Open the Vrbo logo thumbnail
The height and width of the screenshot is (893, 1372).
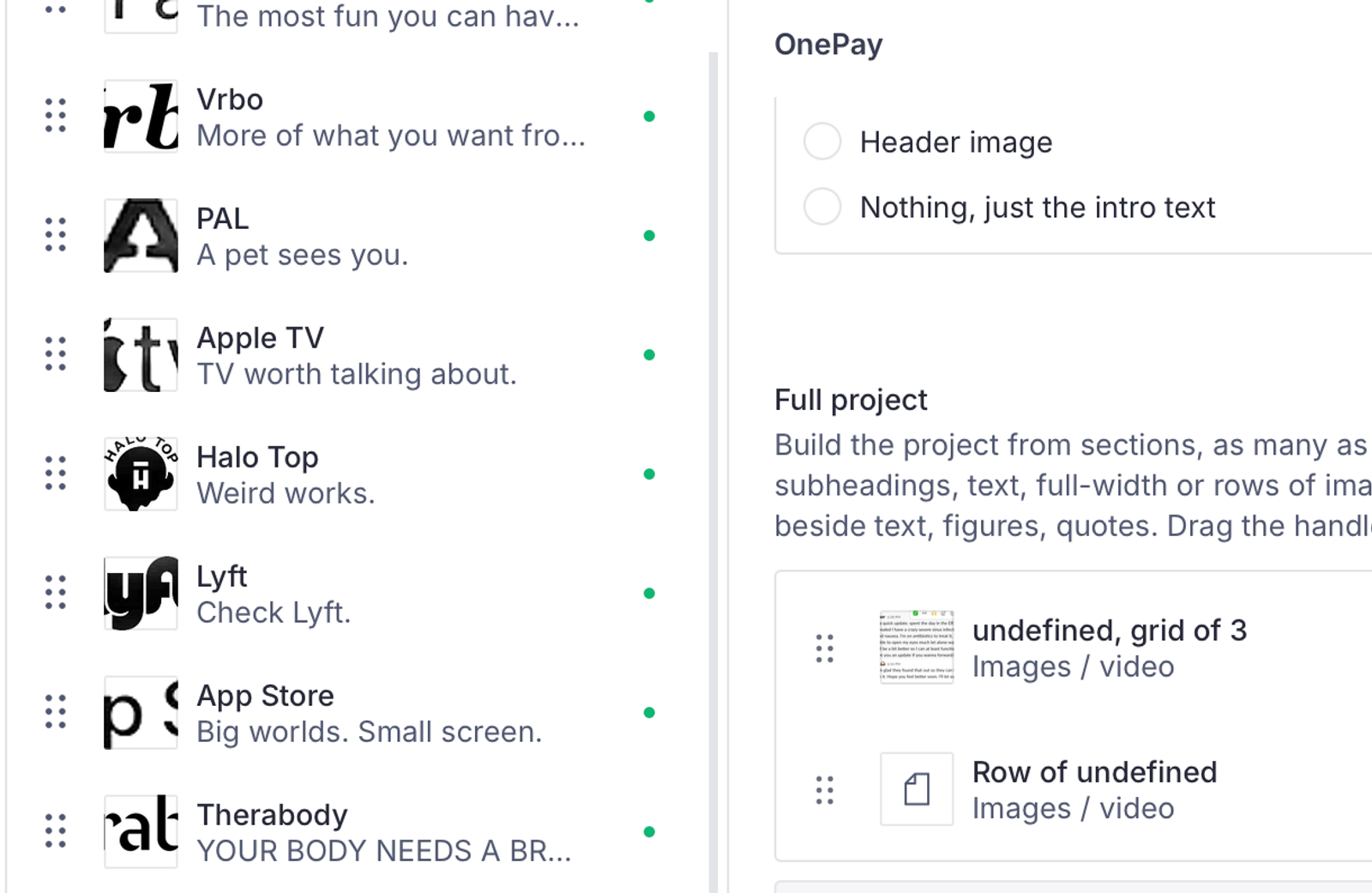(x=141, y=116)
